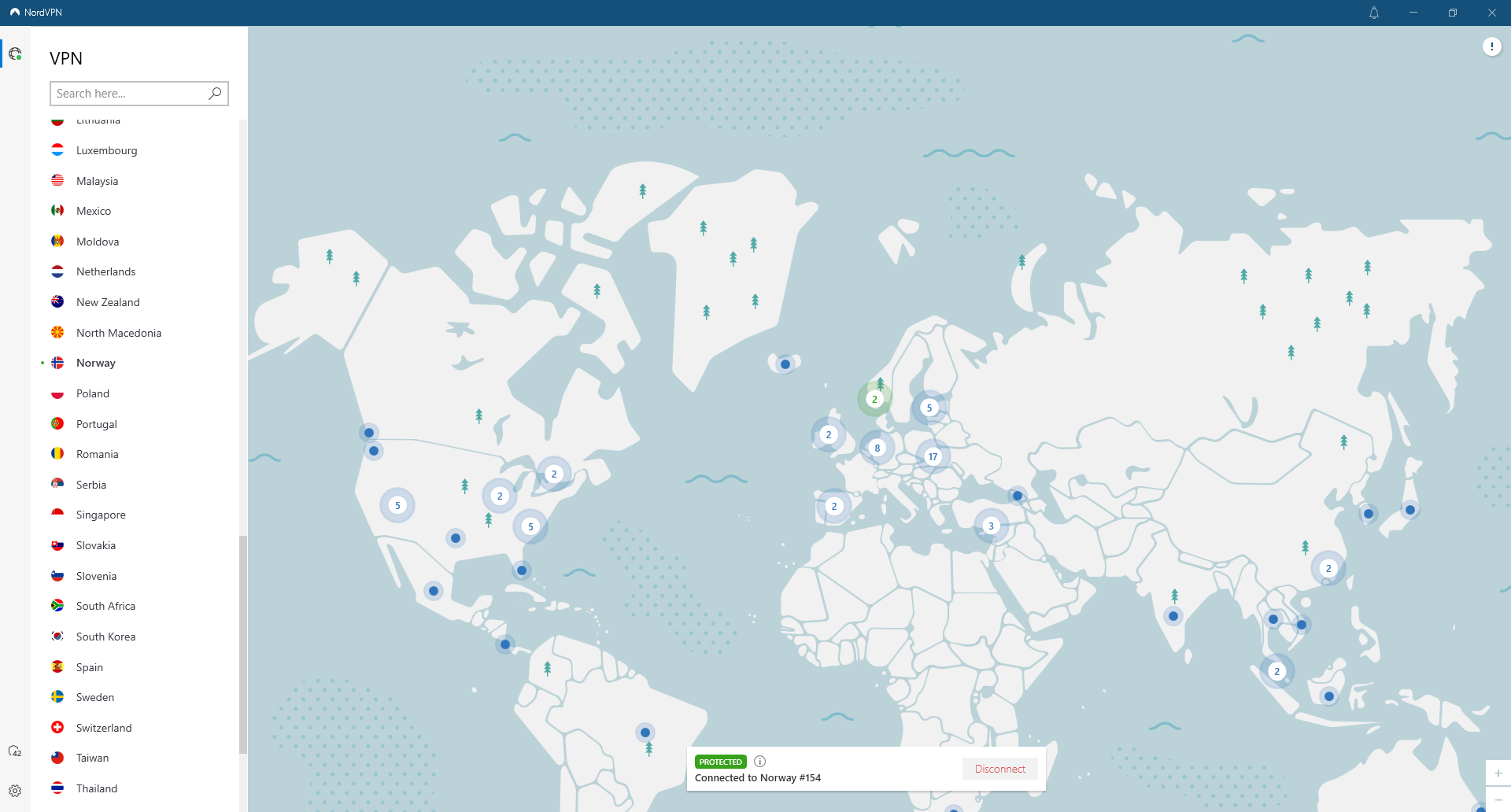Viewport: 1511px width, 812px height.
Task: Select the Brazil server pin on map
Action: tap(645, 733)
